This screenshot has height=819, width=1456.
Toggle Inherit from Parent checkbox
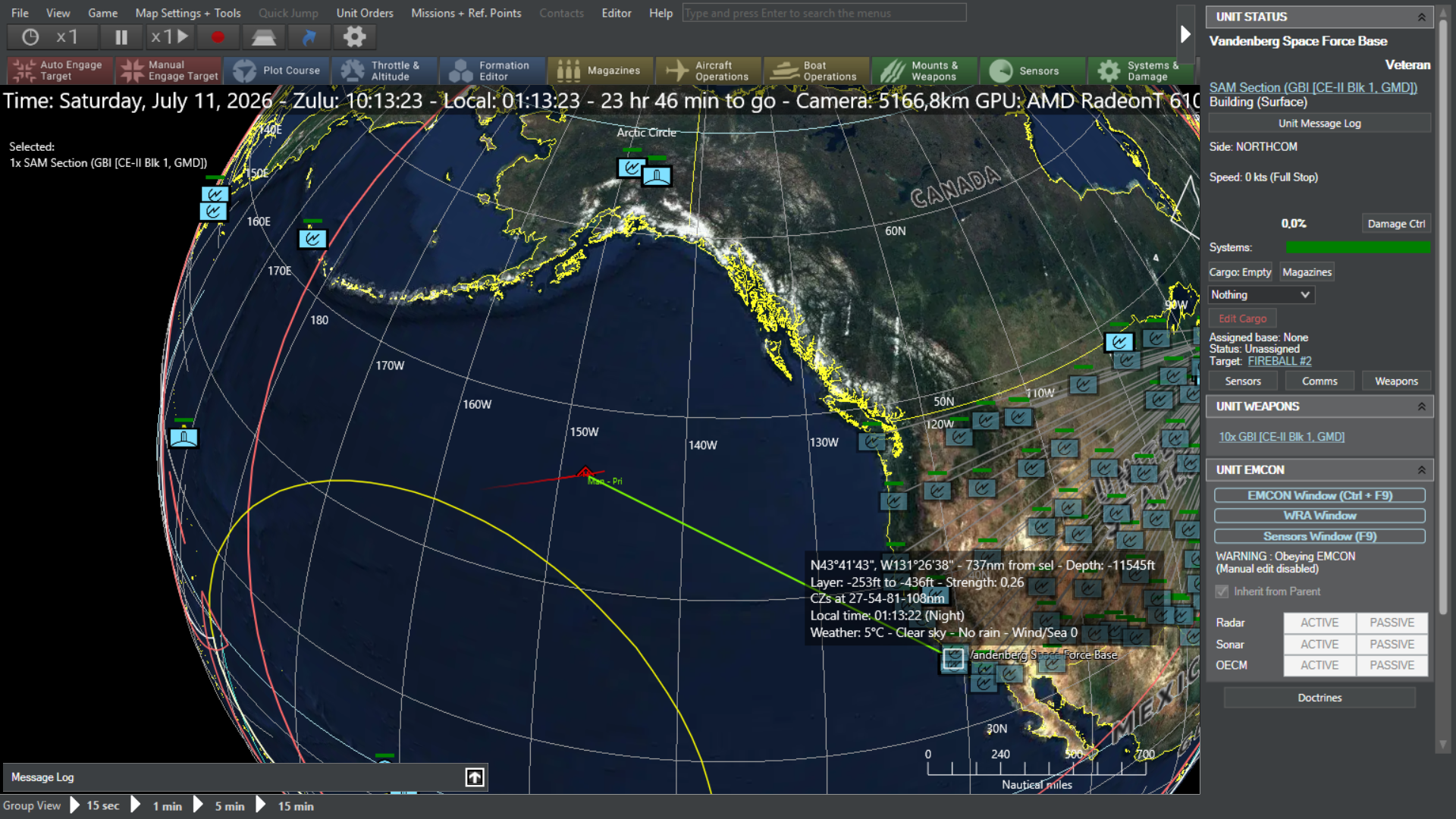[x=1222, y=591]
